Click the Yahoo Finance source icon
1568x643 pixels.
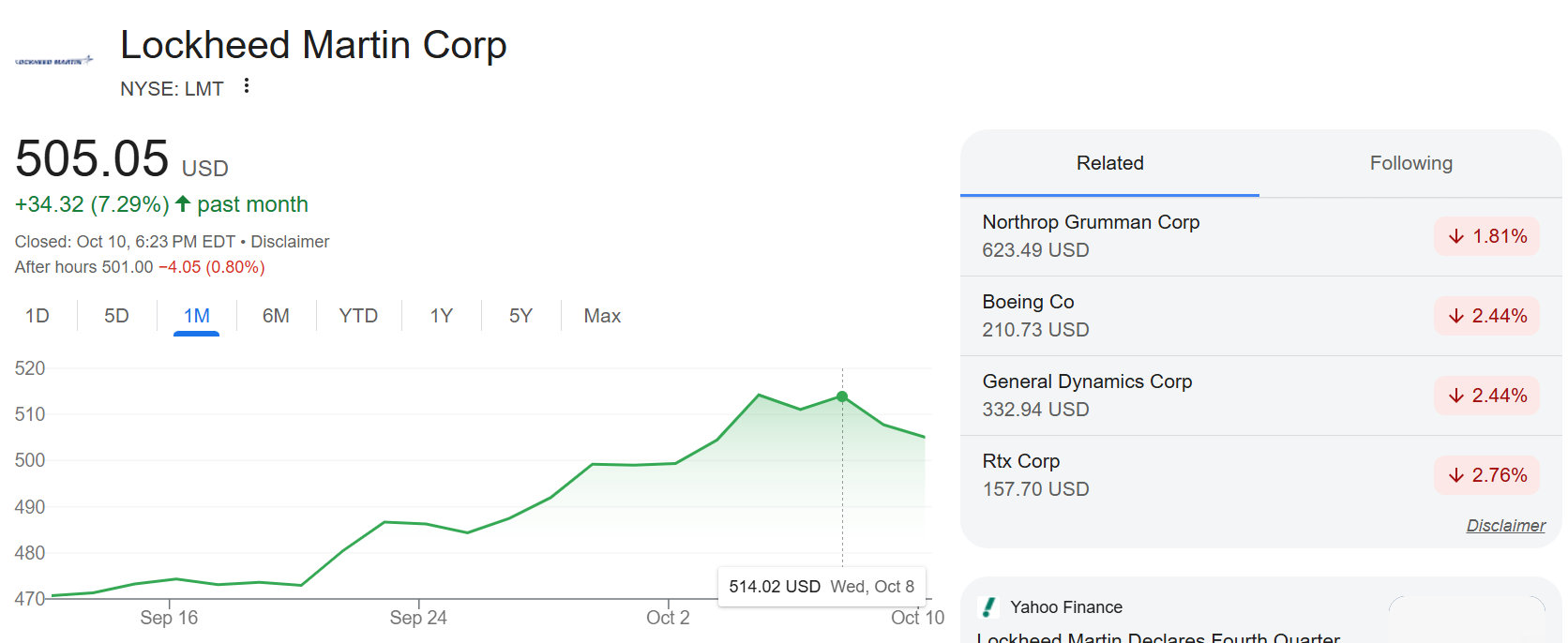[988, 607]
